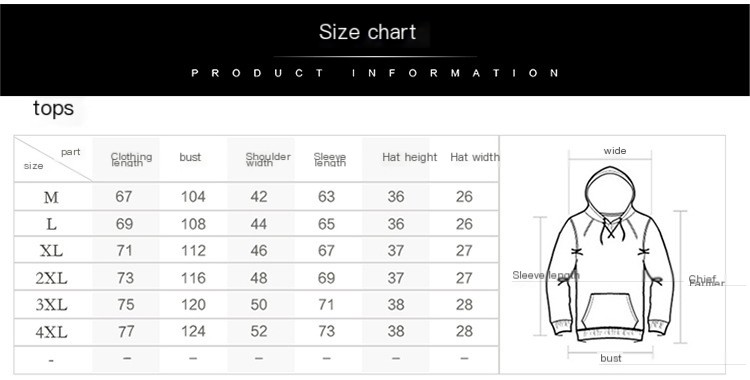Click the Clothing length column header

[x=131, y=159]
